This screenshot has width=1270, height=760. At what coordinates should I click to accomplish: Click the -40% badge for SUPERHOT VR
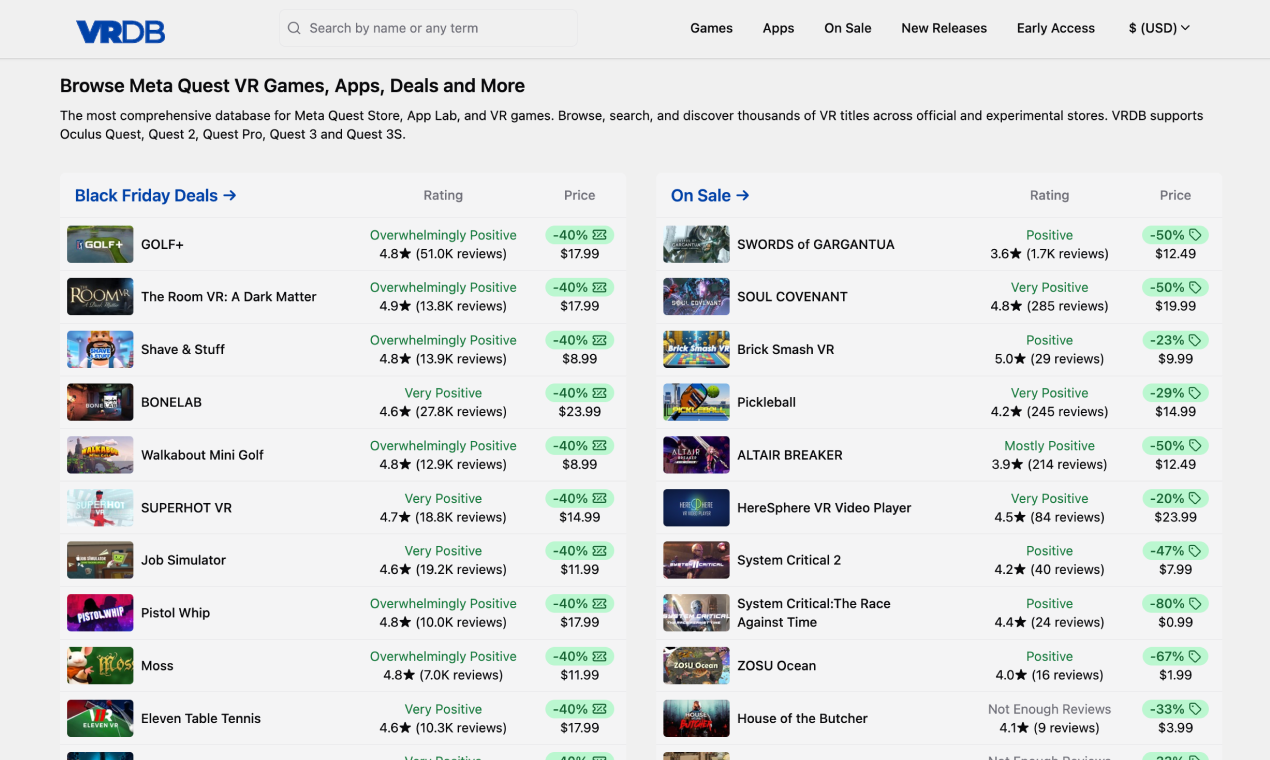click(579, 498)
